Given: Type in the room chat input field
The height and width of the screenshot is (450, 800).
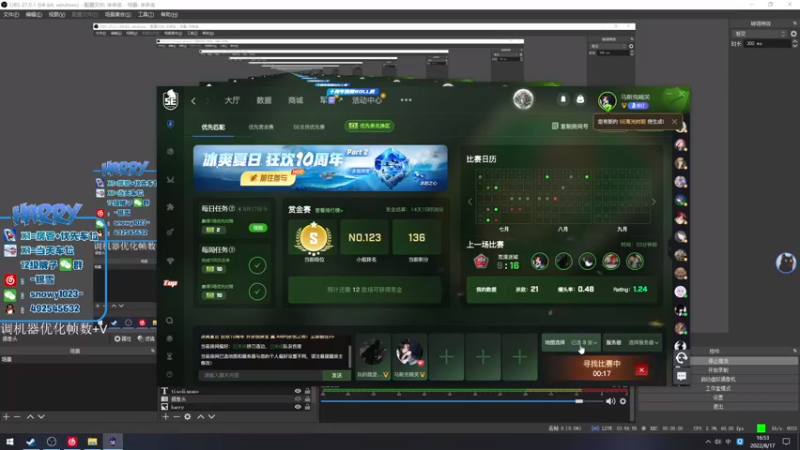Looking at the screenshot, I should (x=261, y=375).
